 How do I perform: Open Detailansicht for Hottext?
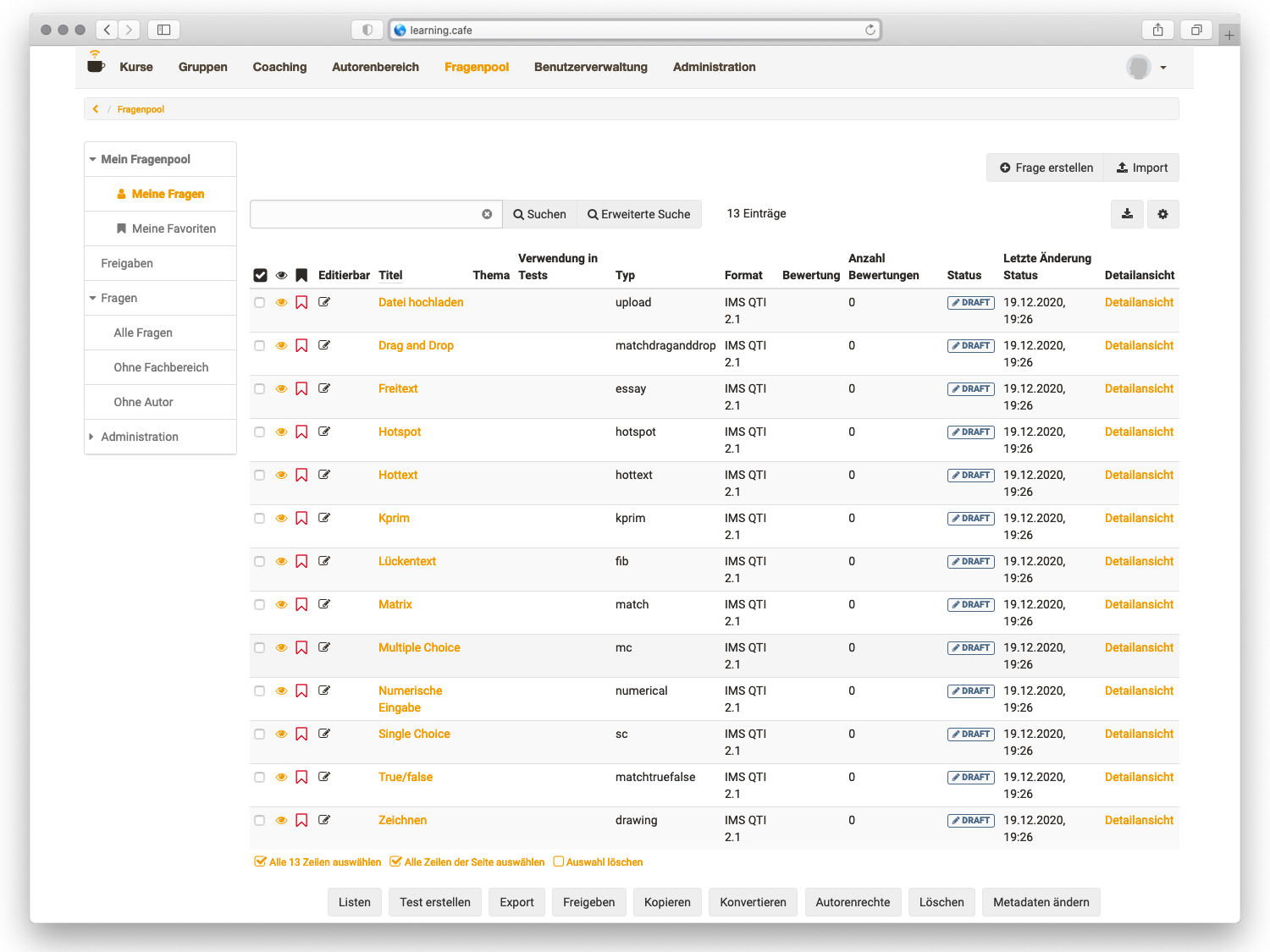click(1139, 475)
